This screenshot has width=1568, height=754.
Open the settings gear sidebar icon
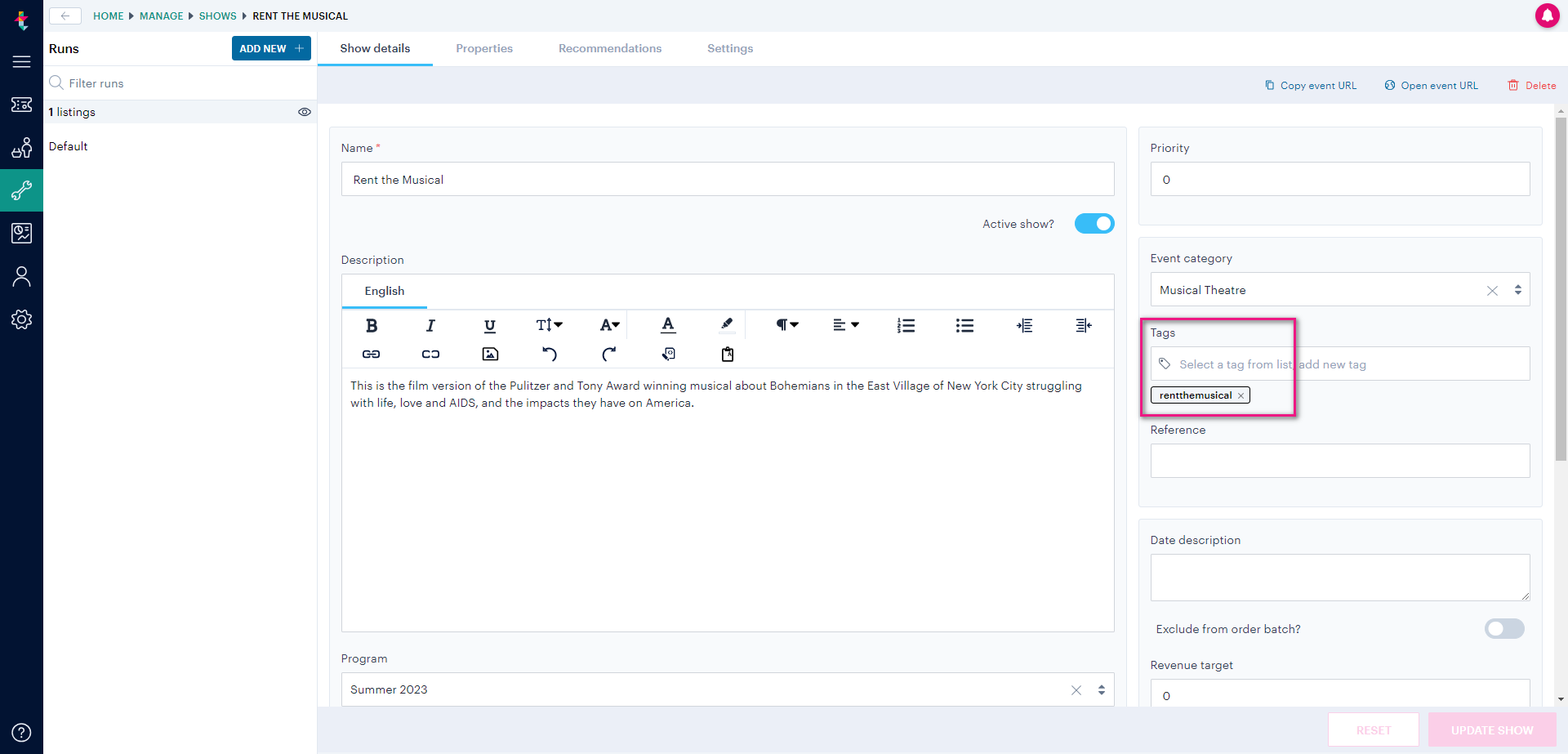[x=22, y=319]
